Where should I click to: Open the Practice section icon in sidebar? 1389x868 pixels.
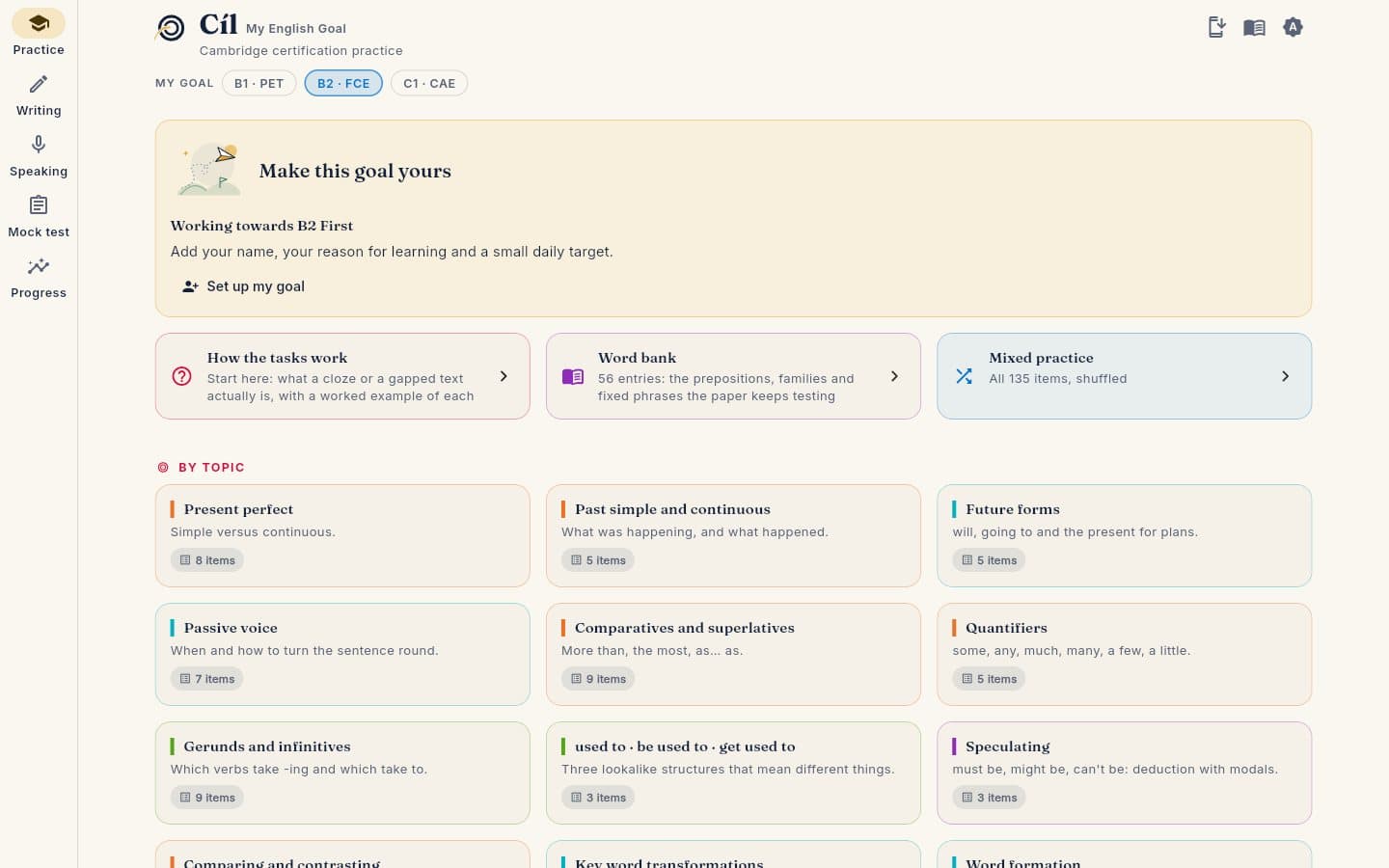pyautogui.click(x=39, y=23)
